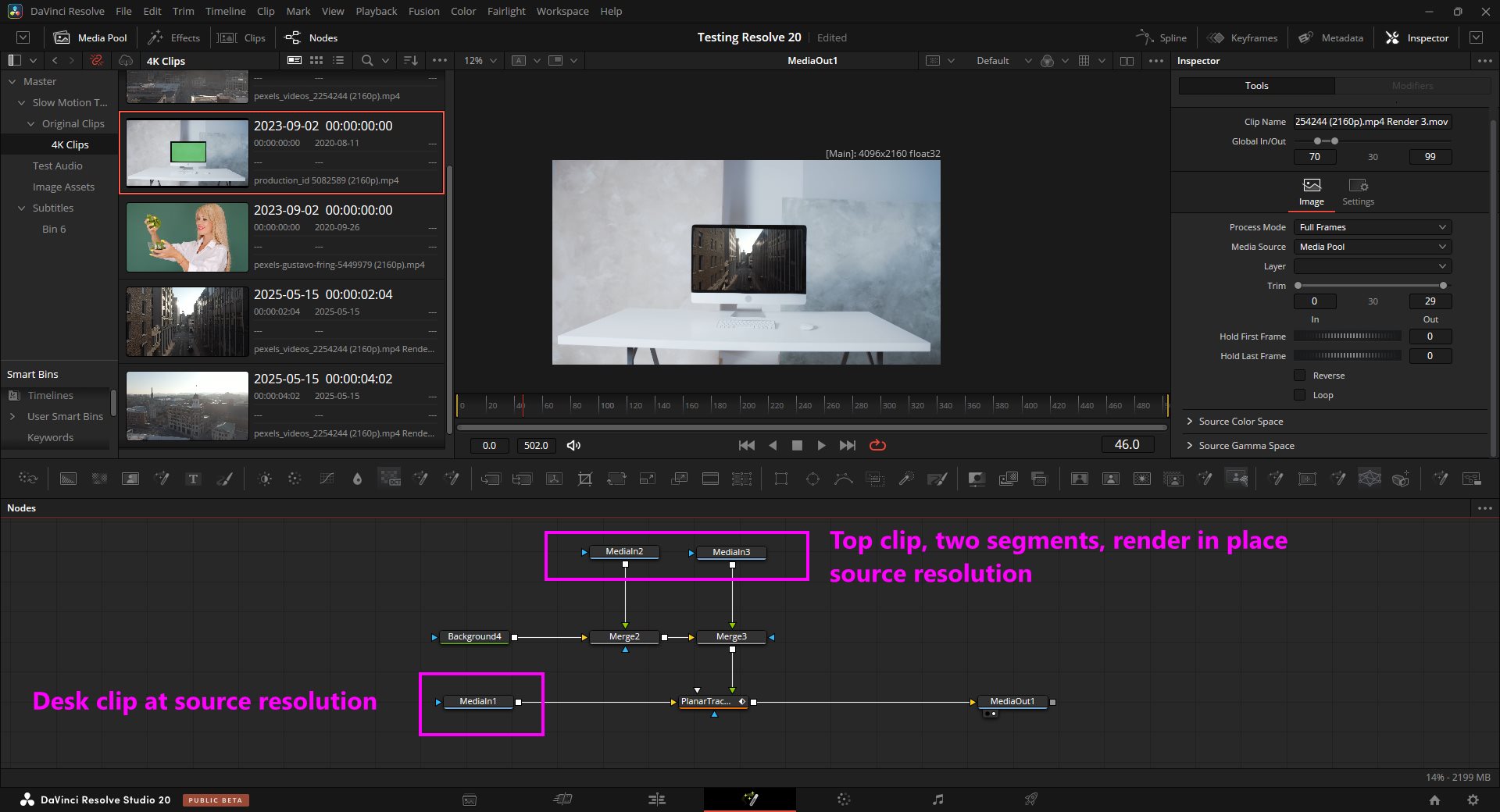Add a Text+ node from the toolbar
1500x812 pixels.
pos(193,479)
